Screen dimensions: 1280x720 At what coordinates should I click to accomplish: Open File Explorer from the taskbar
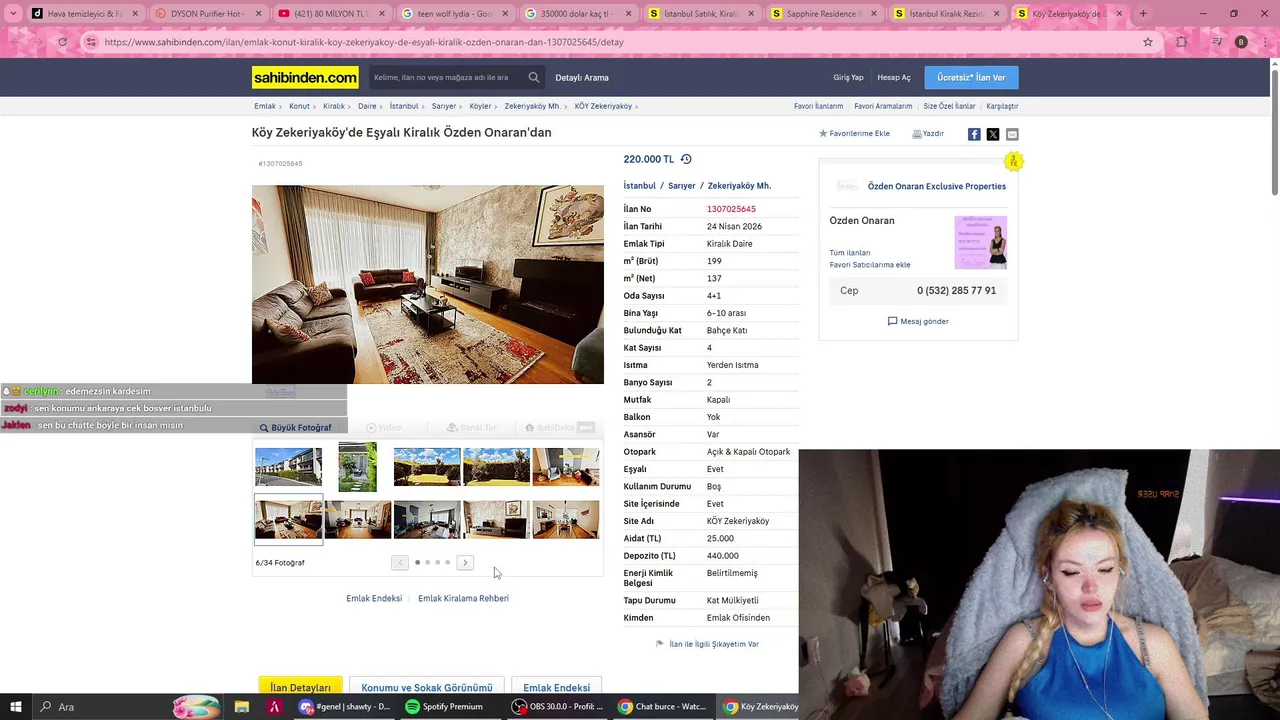pyautogui.click(x=242, y=707)
